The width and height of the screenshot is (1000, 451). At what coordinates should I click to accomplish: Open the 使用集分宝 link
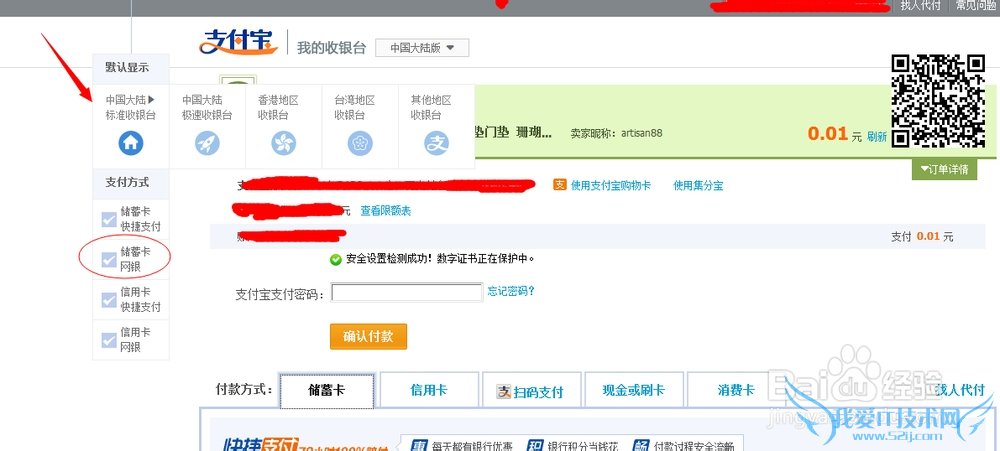pos(698,186)
